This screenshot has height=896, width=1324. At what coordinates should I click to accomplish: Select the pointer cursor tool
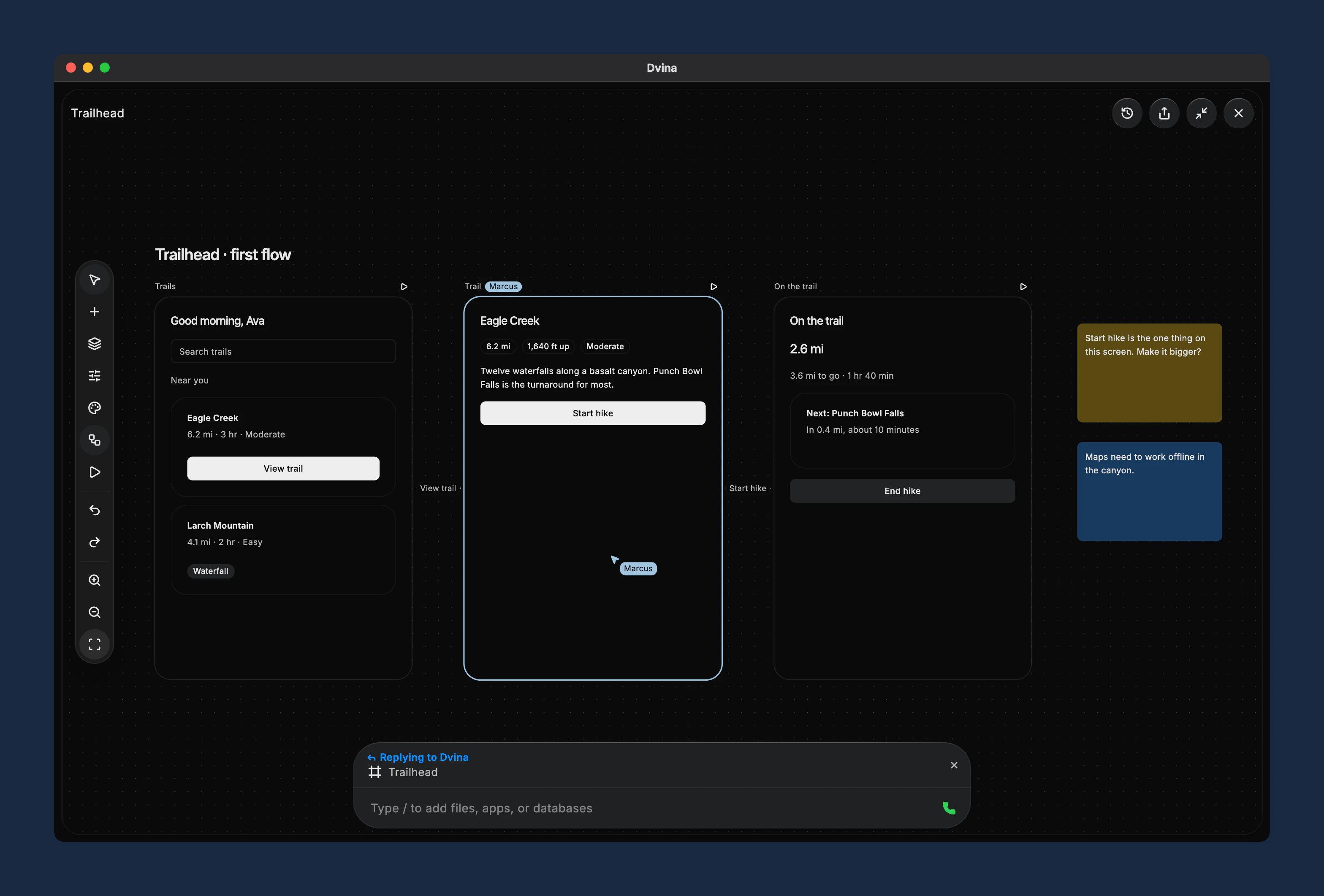(95, 280)
